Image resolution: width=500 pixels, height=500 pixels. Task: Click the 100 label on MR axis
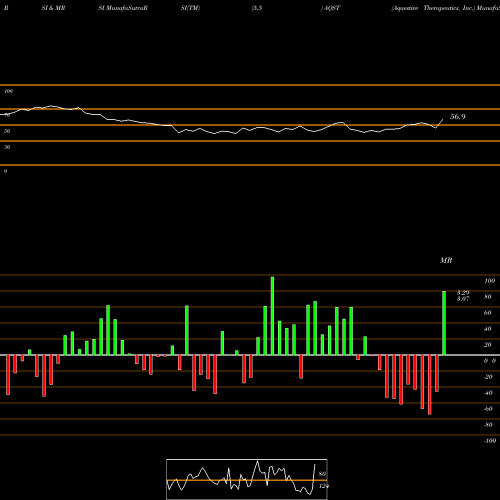click(489, 281)
